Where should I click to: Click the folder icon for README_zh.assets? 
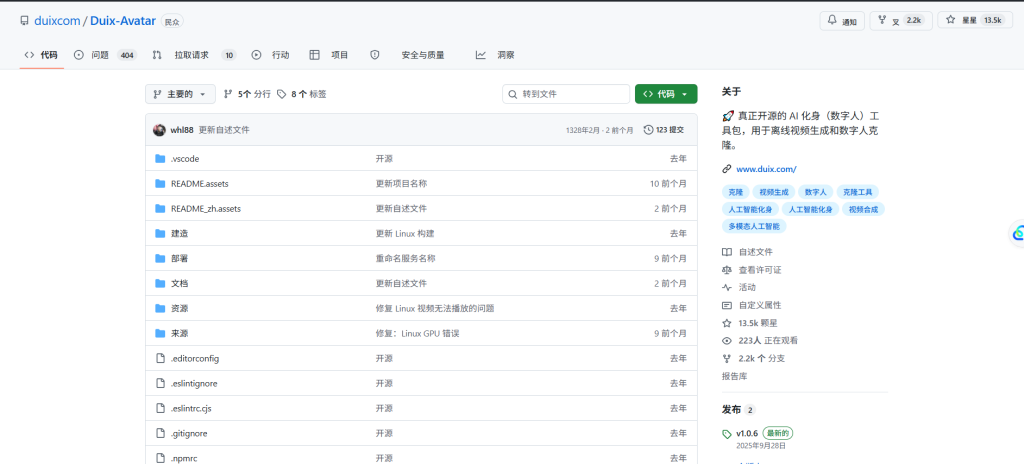[160, 208]
